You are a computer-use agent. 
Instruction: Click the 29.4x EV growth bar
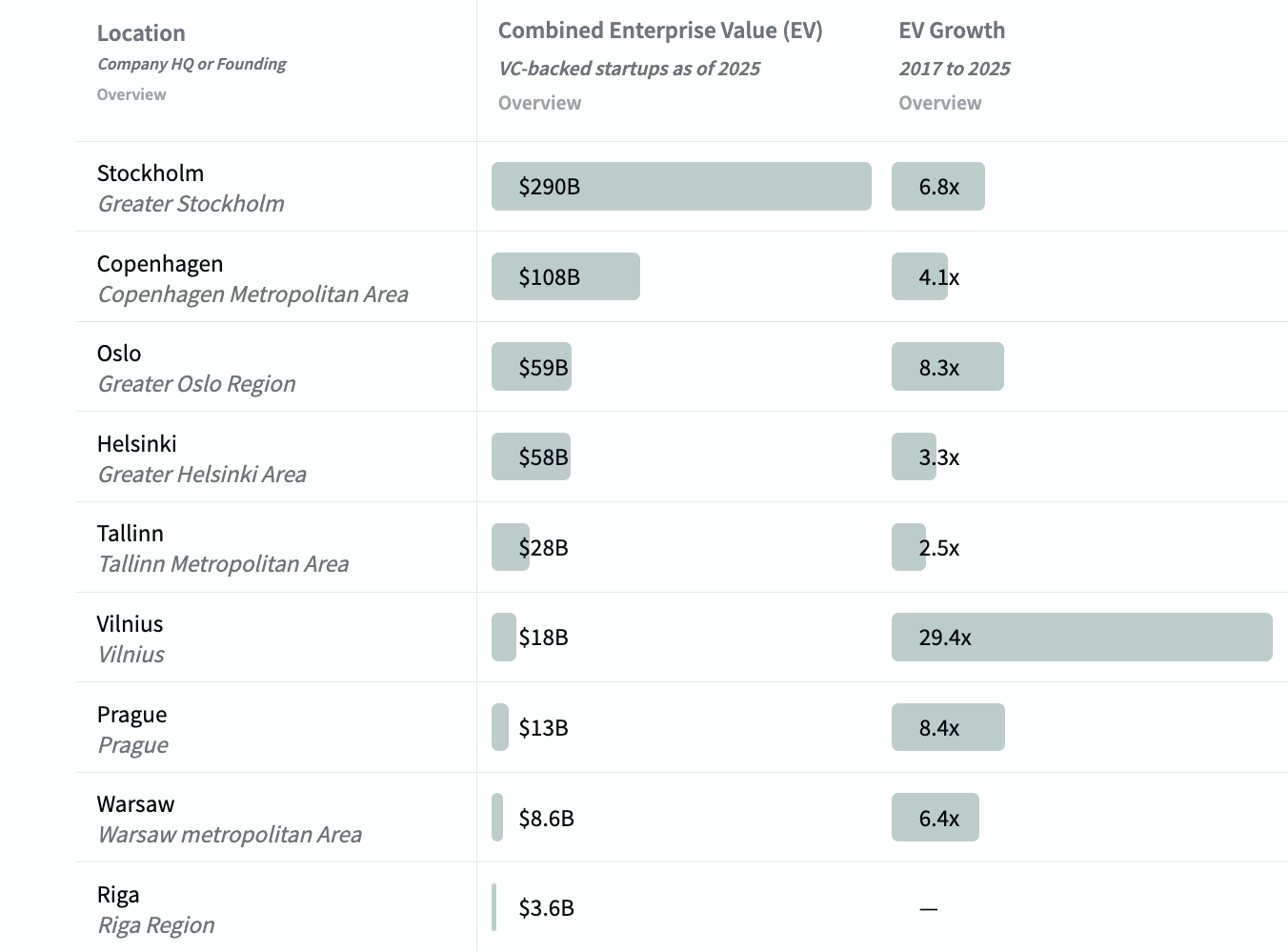1081,638
